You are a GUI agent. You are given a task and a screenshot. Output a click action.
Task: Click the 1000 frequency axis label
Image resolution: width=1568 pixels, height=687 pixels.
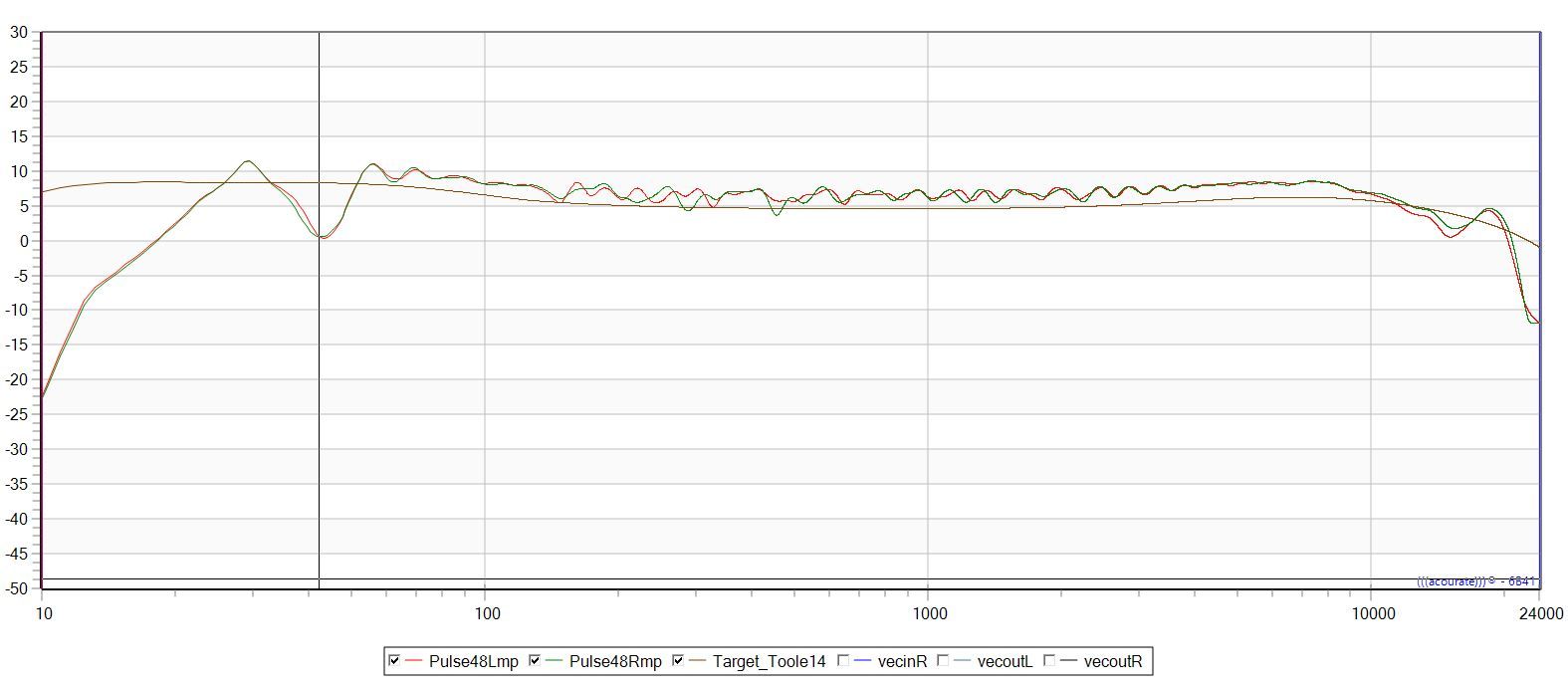tap(930, 613)
